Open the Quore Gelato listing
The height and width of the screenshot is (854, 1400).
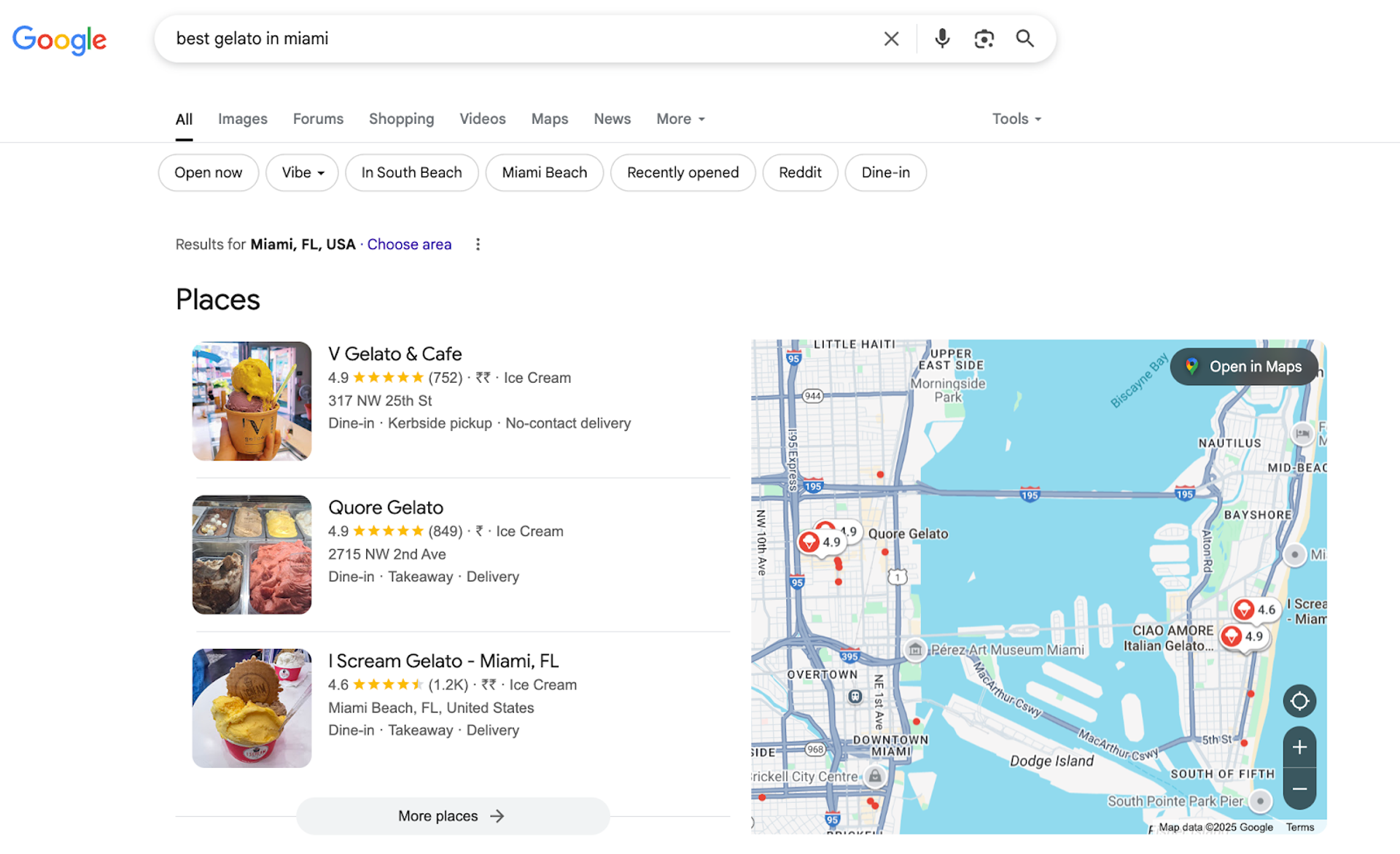(386, 508)
